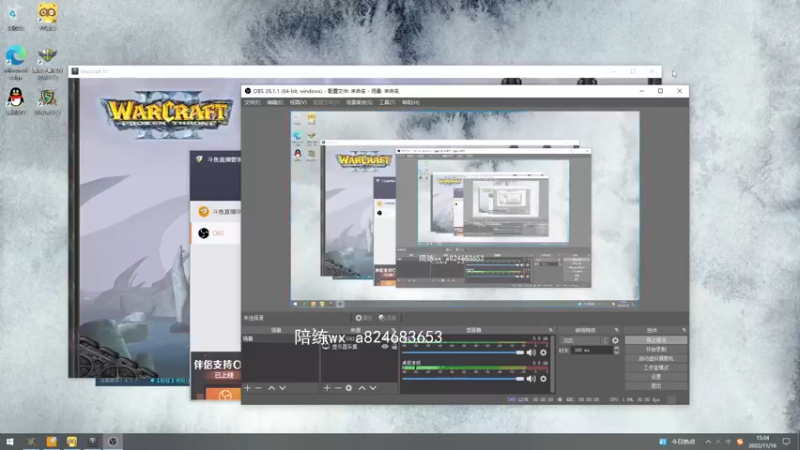Image resolution: width=800 pixels, height=450 pixels.
Task: Adjust desktop audio volume slider
Action: click(463, 379)
